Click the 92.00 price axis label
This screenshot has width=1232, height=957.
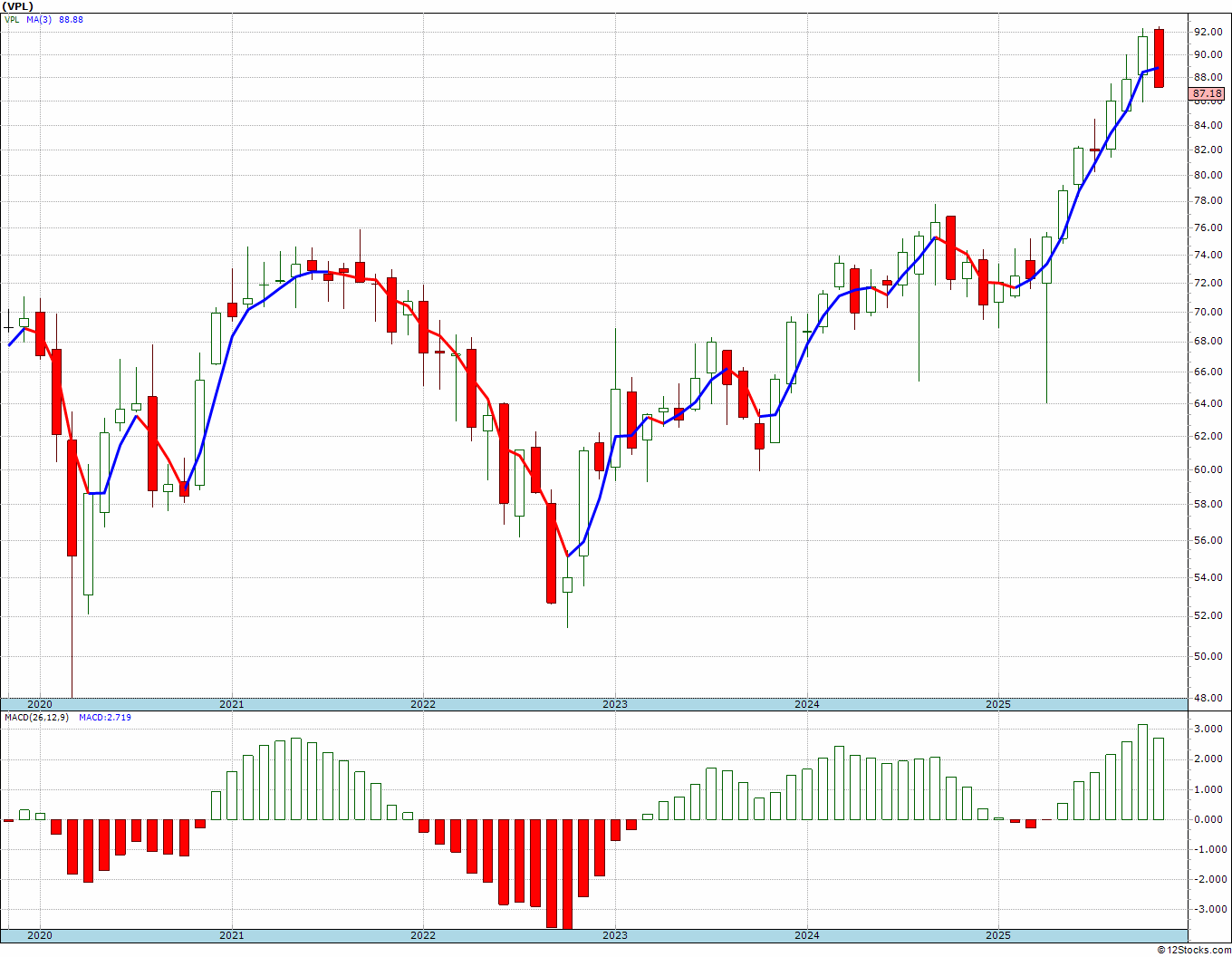tap(1208, 32)
